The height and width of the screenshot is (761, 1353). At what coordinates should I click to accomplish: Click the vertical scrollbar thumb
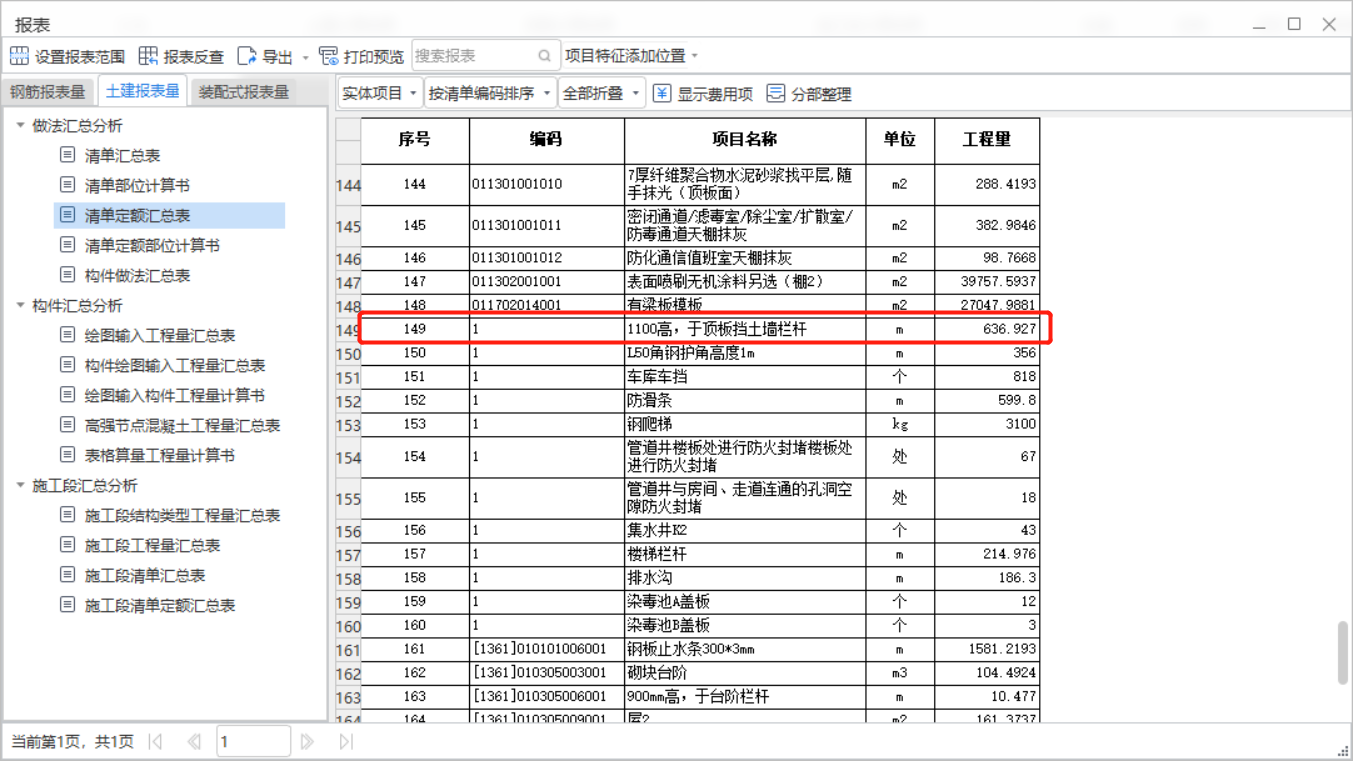click(1343, 653)
